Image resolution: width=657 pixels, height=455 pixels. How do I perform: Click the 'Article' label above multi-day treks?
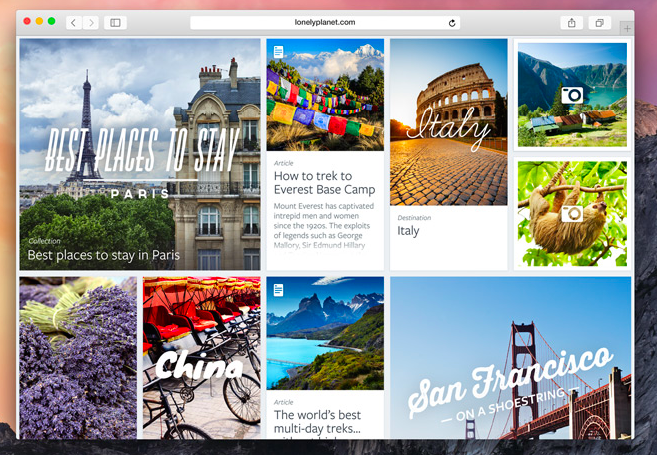[284, 402]
